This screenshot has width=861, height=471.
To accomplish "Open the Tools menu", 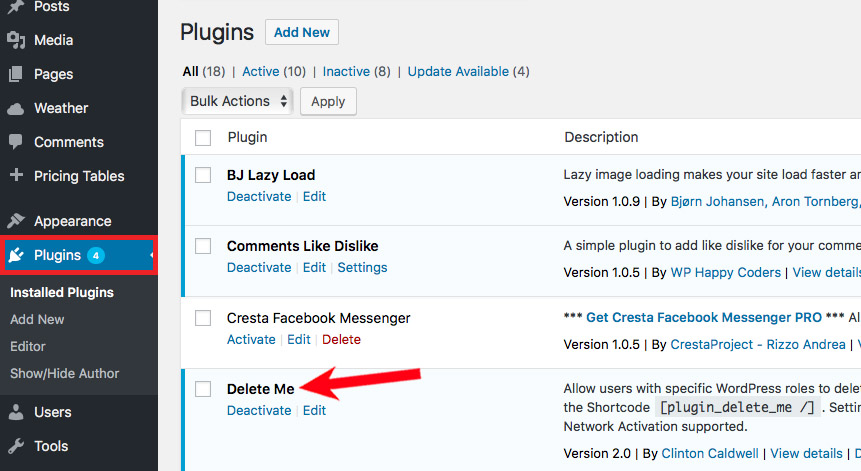I will tap(51, 446).
